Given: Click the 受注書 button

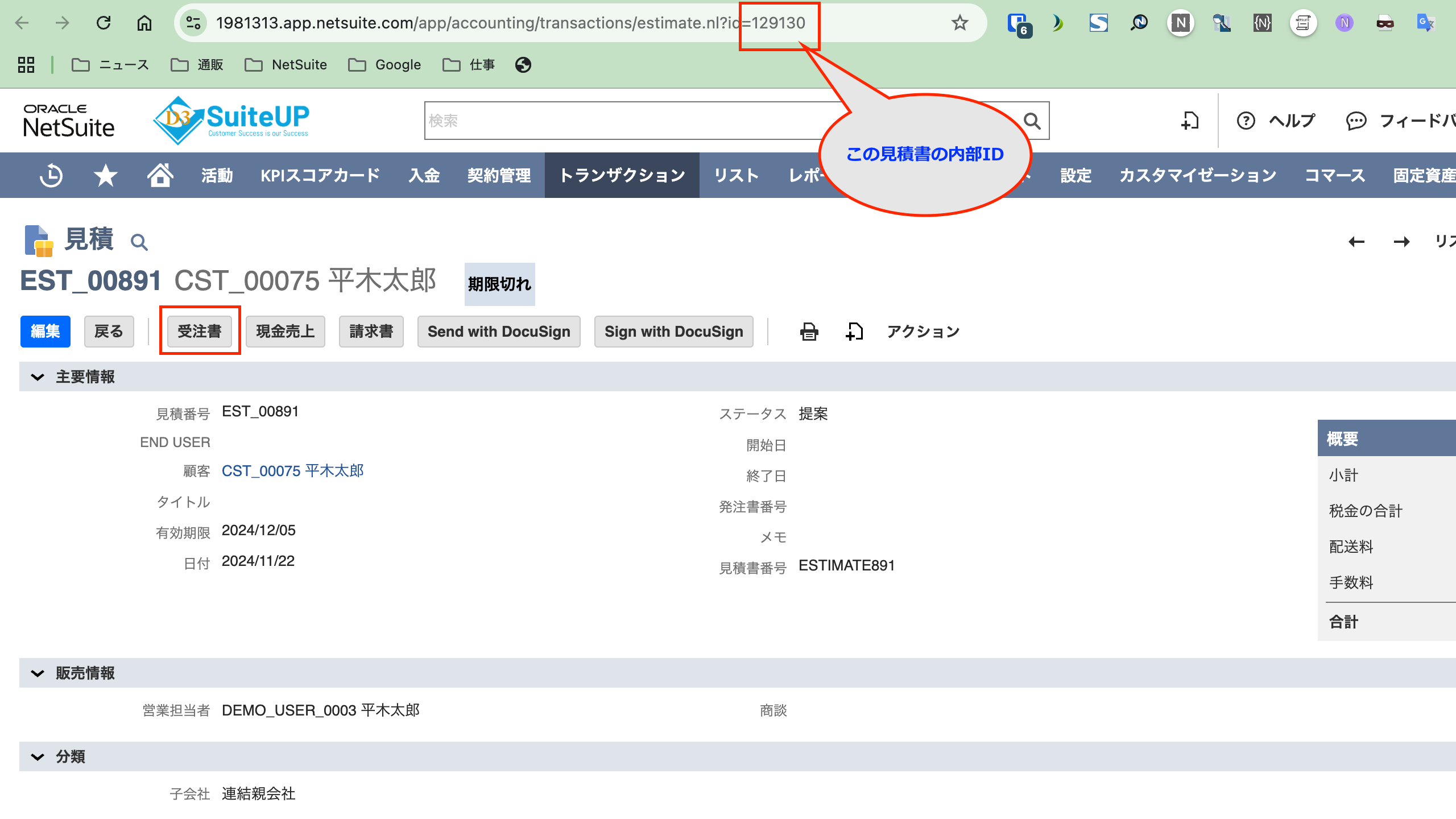Looking at the screenshot, I should pos(200,332).
